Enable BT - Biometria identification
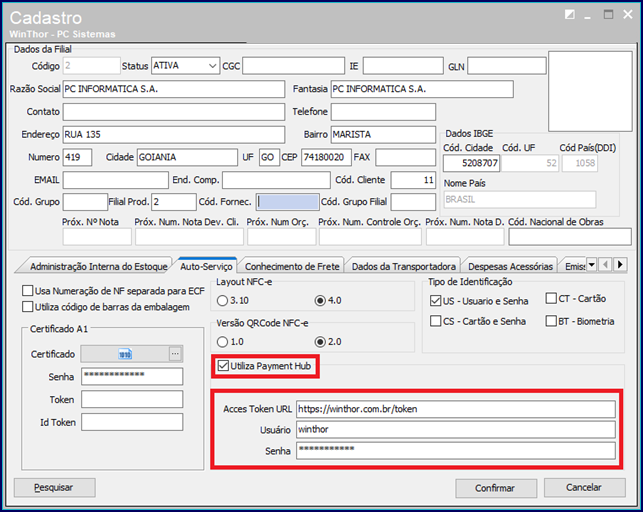This screenshot has height=512, width=643. (551, 321)
